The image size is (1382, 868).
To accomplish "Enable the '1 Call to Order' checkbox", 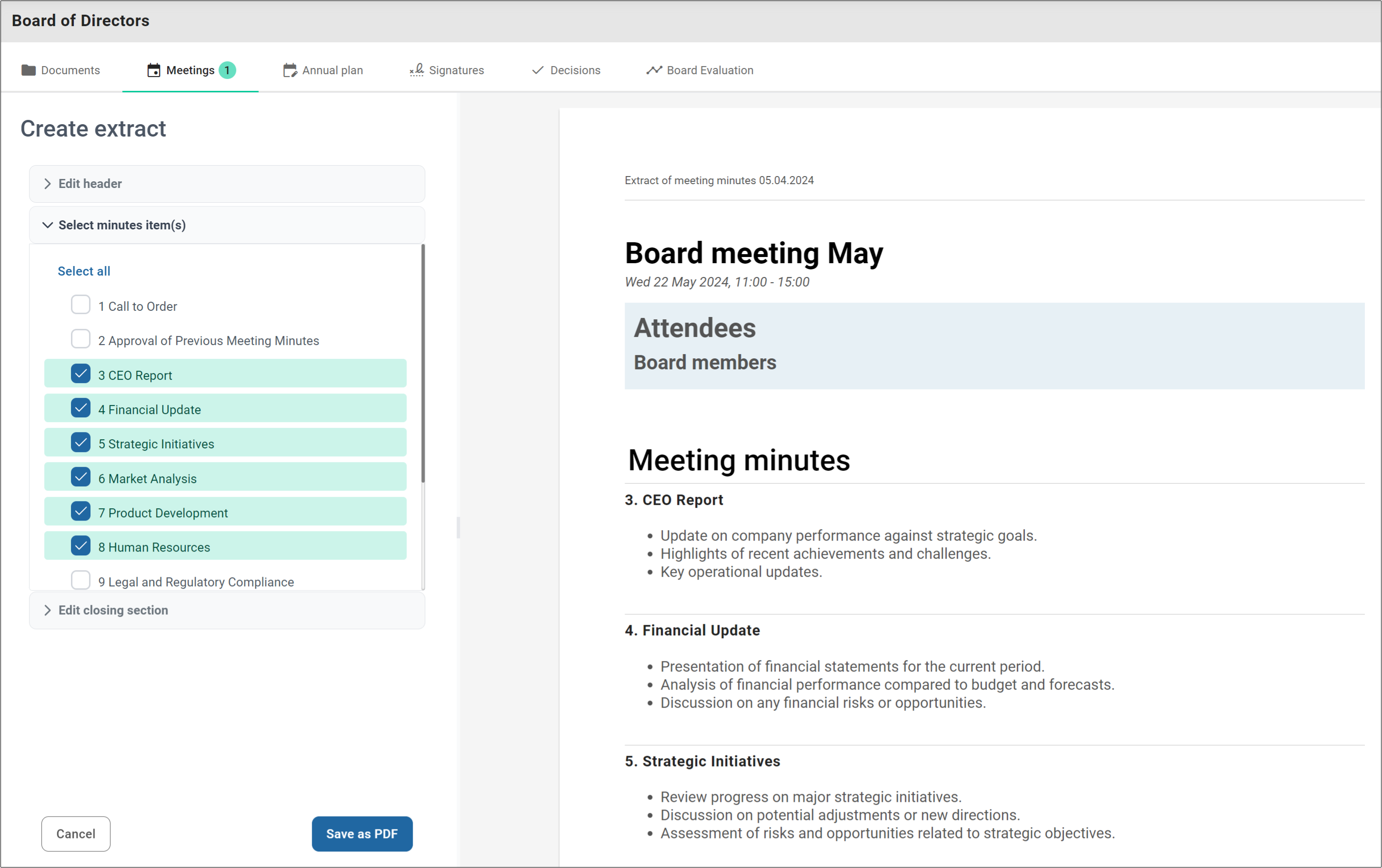I will click(80, 305).
